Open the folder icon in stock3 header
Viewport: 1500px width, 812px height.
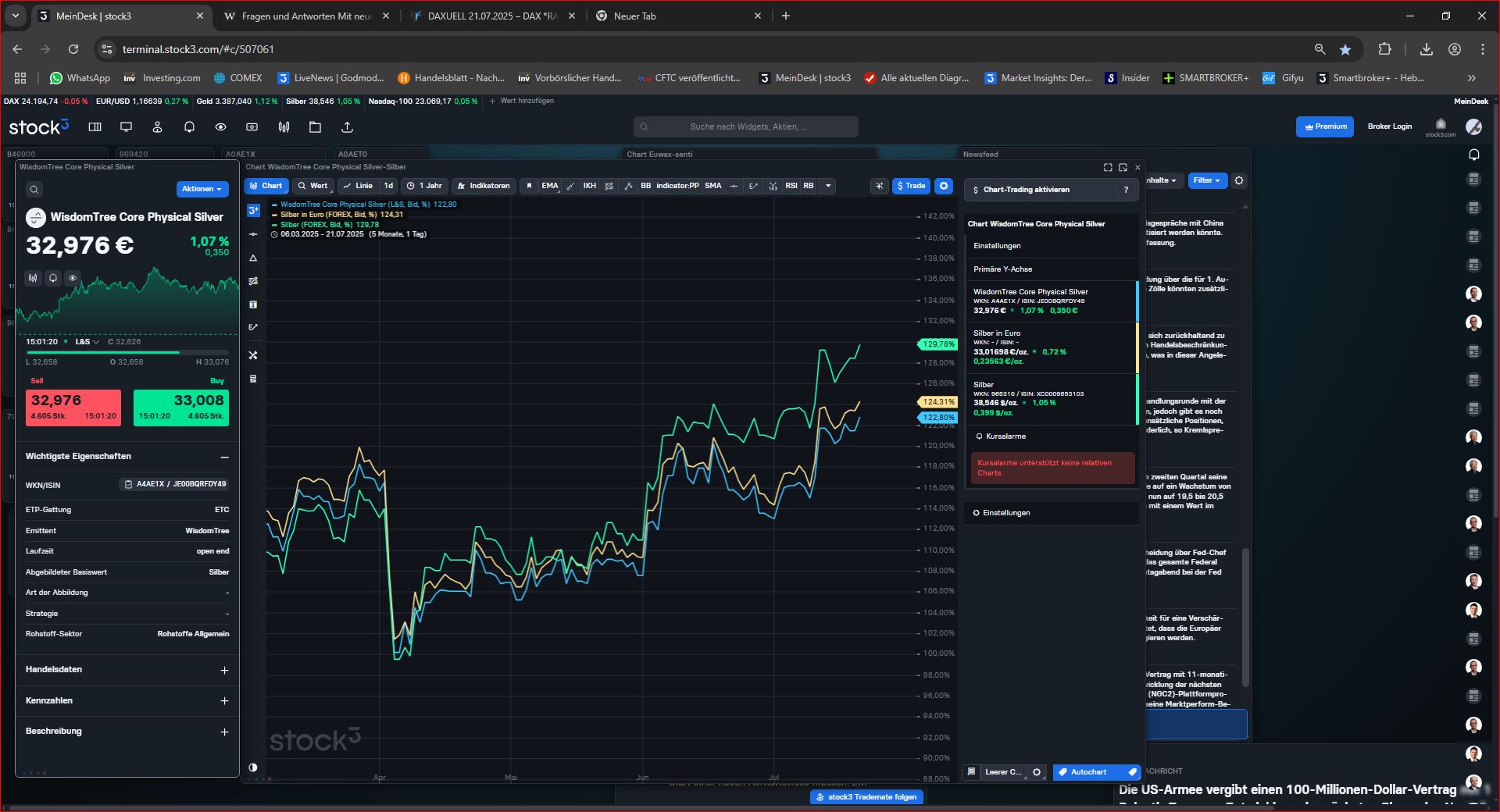316,127
